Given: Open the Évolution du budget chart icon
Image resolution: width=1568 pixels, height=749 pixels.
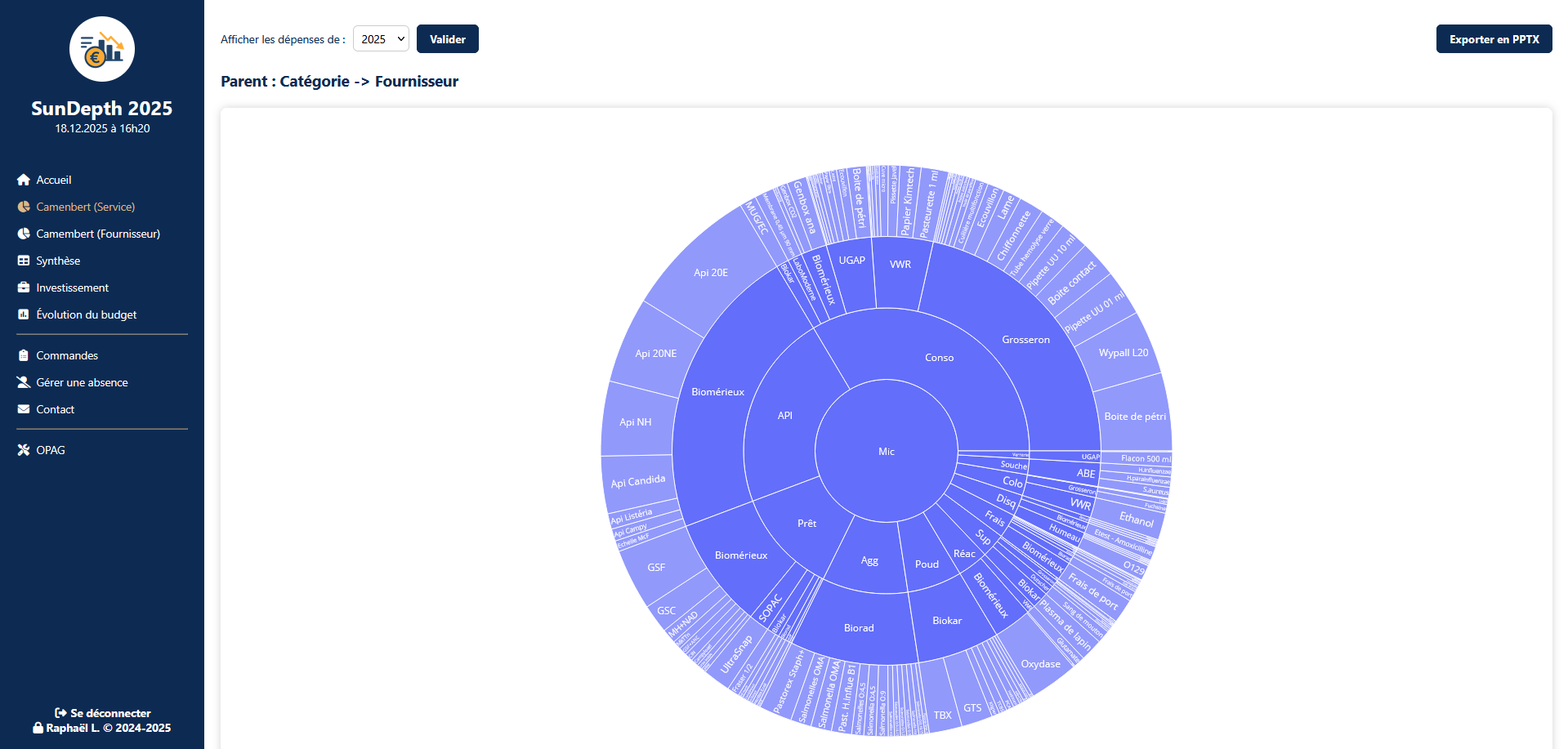Looking at the screenshot, I should click(24, 314).
